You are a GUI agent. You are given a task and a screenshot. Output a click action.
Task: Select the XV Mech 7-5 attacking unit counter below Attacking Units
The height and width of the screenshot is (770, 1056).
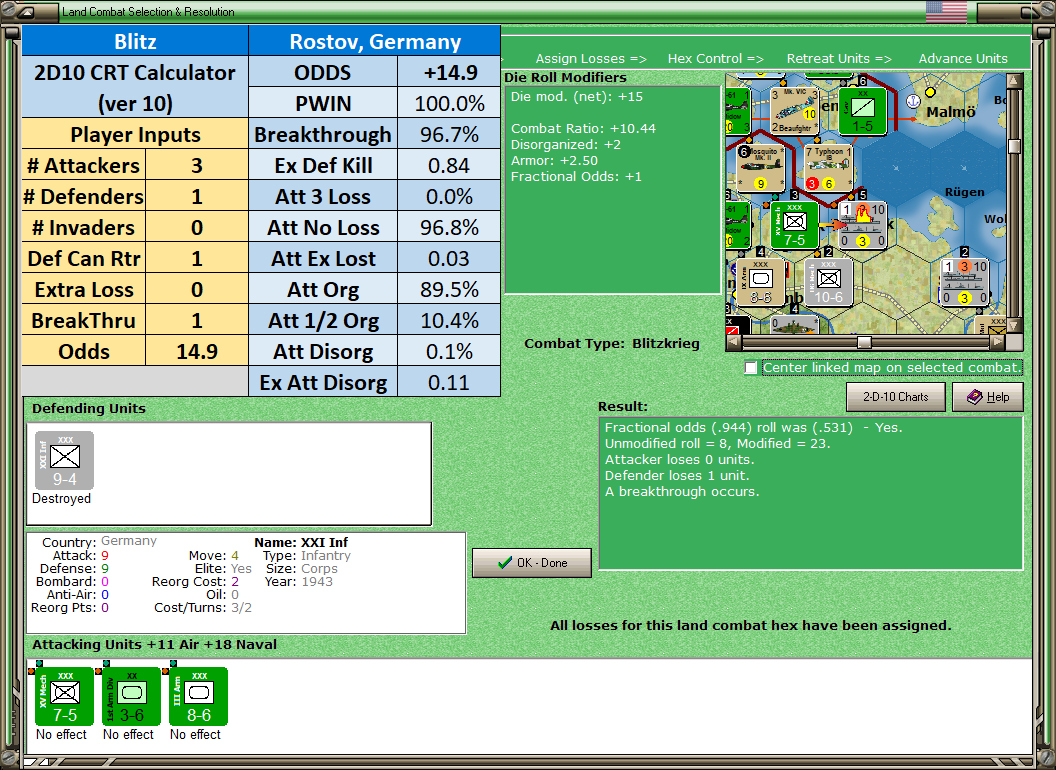tap(65, 697)
